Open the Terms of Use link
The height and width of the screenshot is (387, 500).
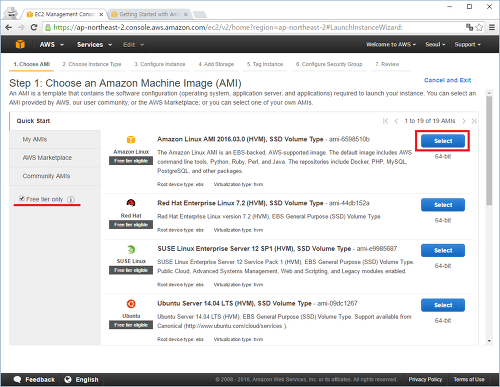click(x=469, y=379)
